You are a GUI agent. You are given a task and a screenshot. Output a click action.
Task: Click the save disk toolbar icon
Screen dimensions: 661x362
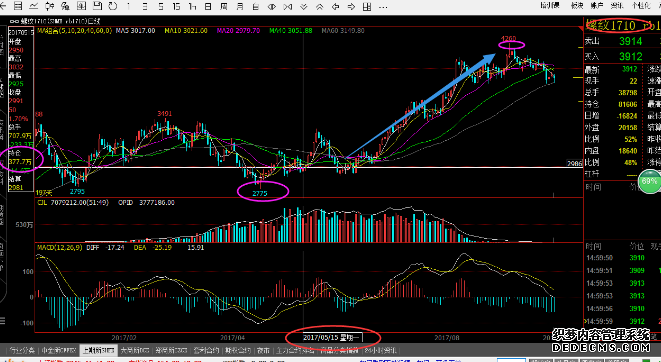tap(97, 6)
